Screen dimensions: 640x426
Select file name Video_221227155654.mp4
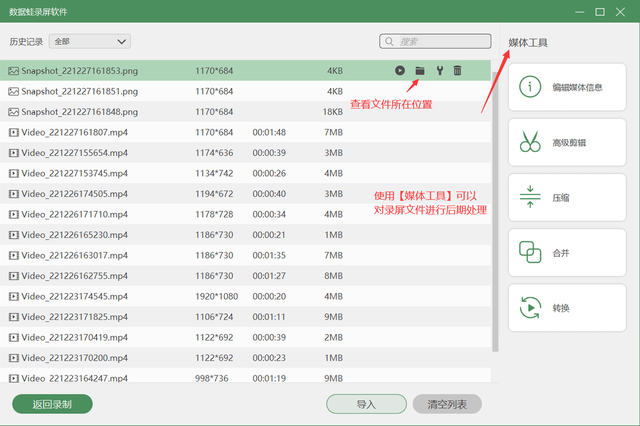tap(75, 153)
